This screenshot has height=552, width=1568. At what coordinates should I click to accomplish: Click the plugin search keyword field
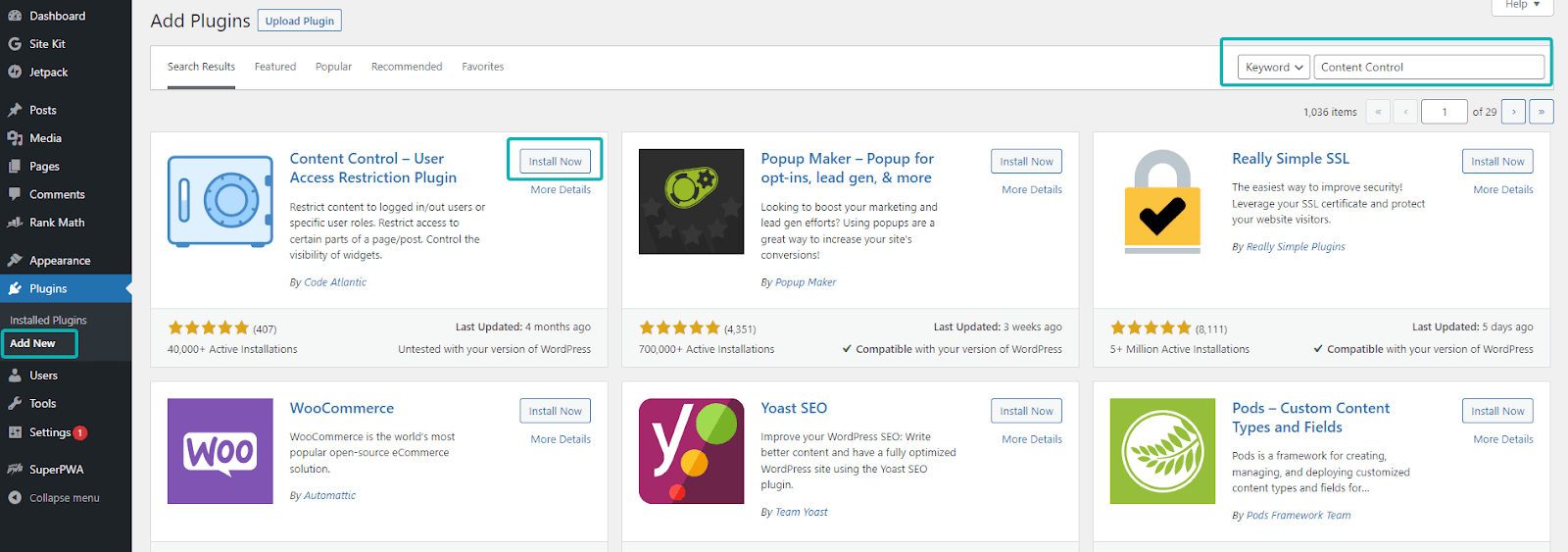[x=1429, y=67]
